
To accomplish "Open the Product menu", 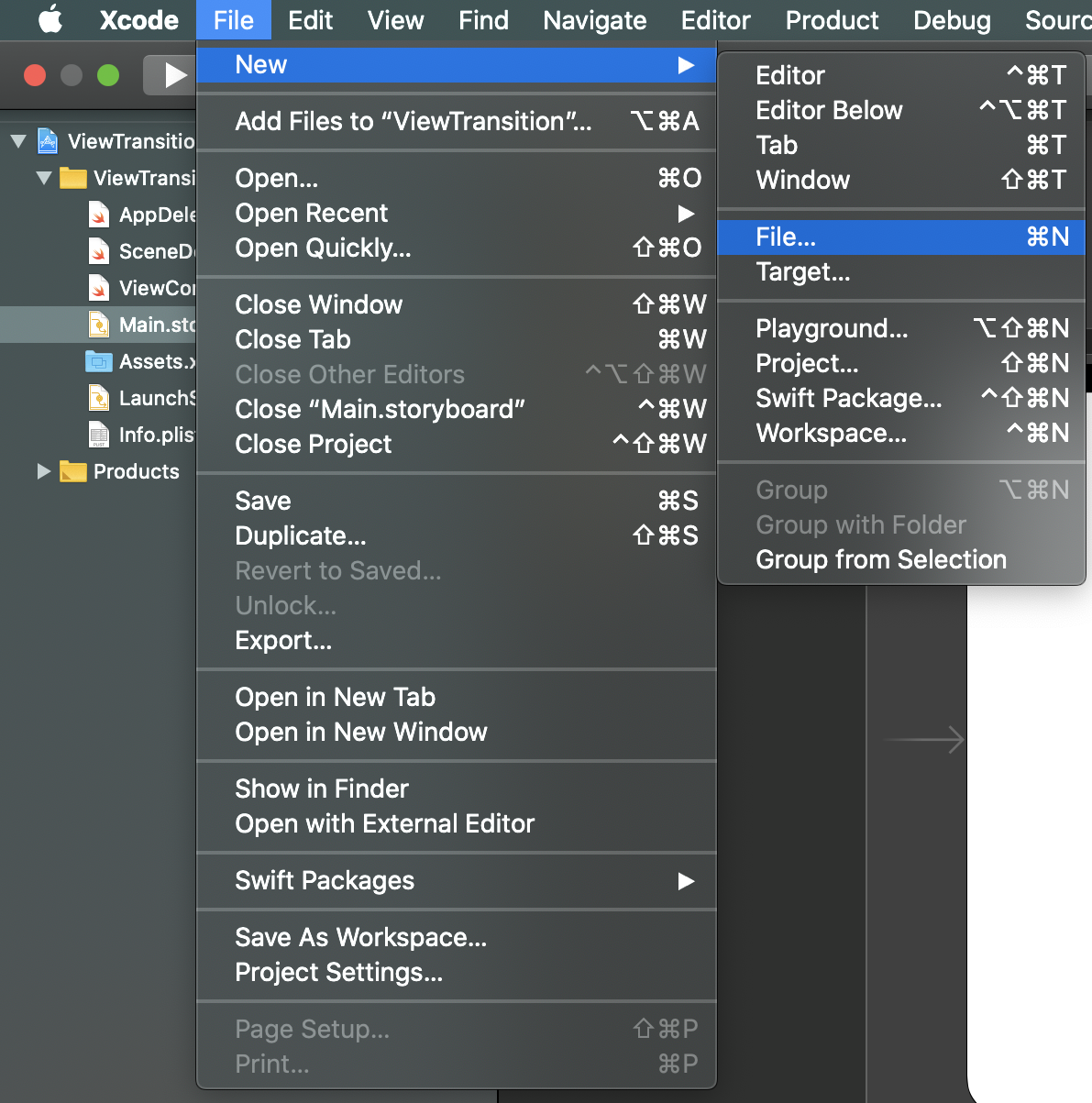I will (x=832, y=20).
